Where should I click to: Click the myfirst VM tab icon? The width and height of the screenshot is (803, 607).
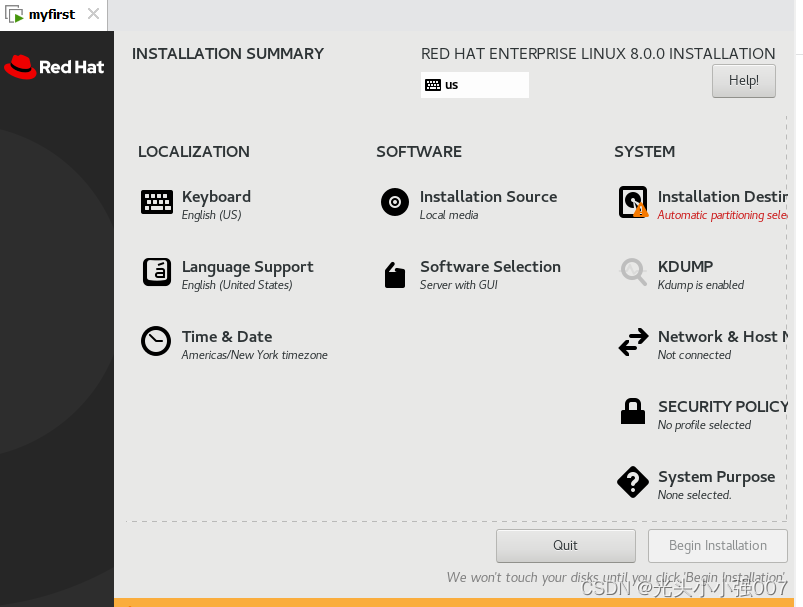tap(14, 14)
